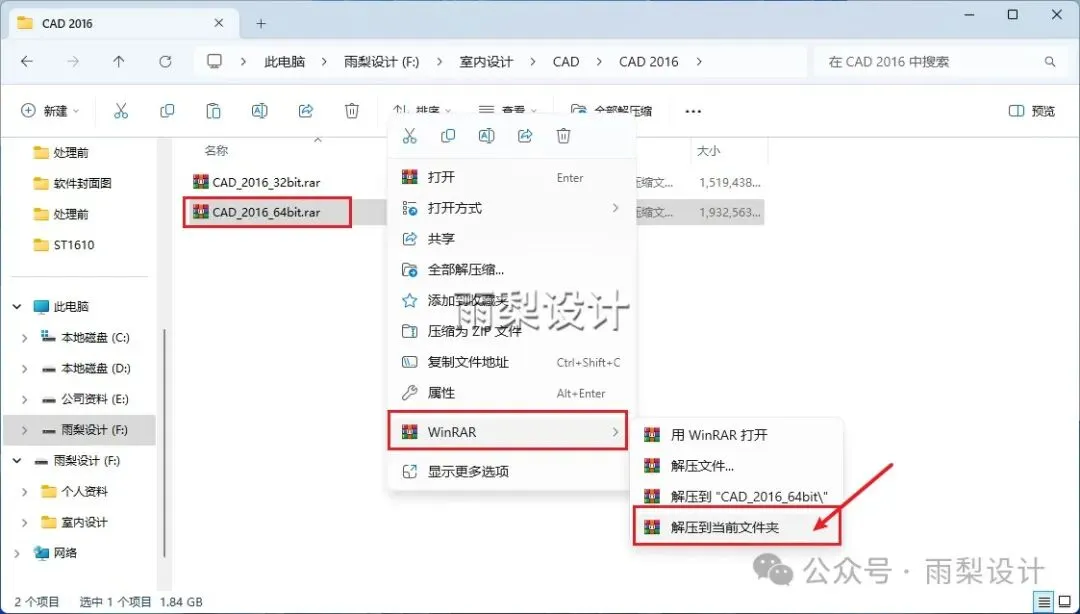This screenshot has width=1080, height=614.
Task: Expand 公司资料 (E:) in navigation tree
Action: click(25, 400)
